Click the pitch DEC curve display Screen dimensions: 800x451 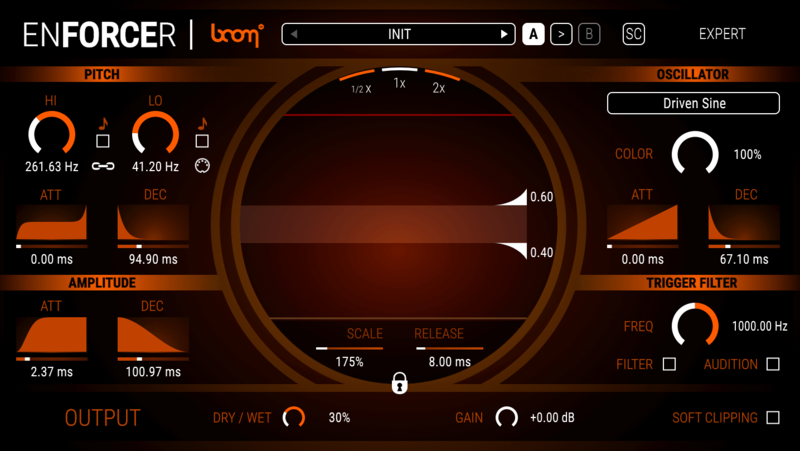(153, 222)
